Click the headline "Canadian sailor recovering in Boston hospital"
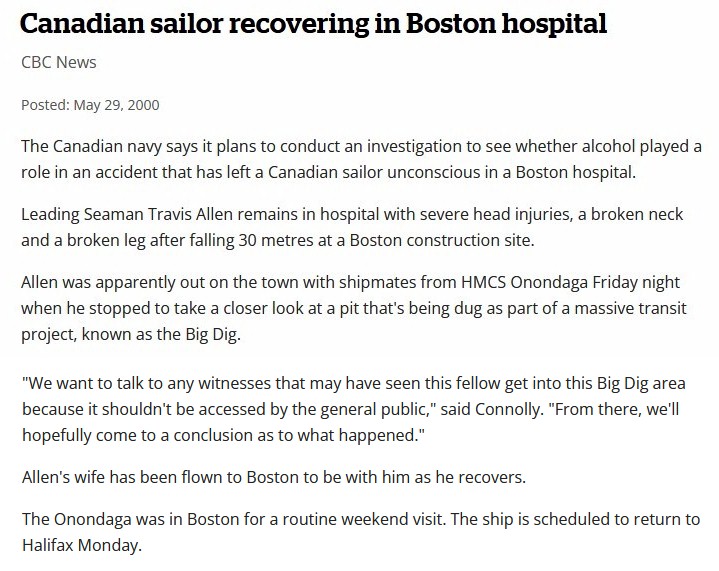The width and height of the screenshot is (719, 571). (x=314, y=24)
